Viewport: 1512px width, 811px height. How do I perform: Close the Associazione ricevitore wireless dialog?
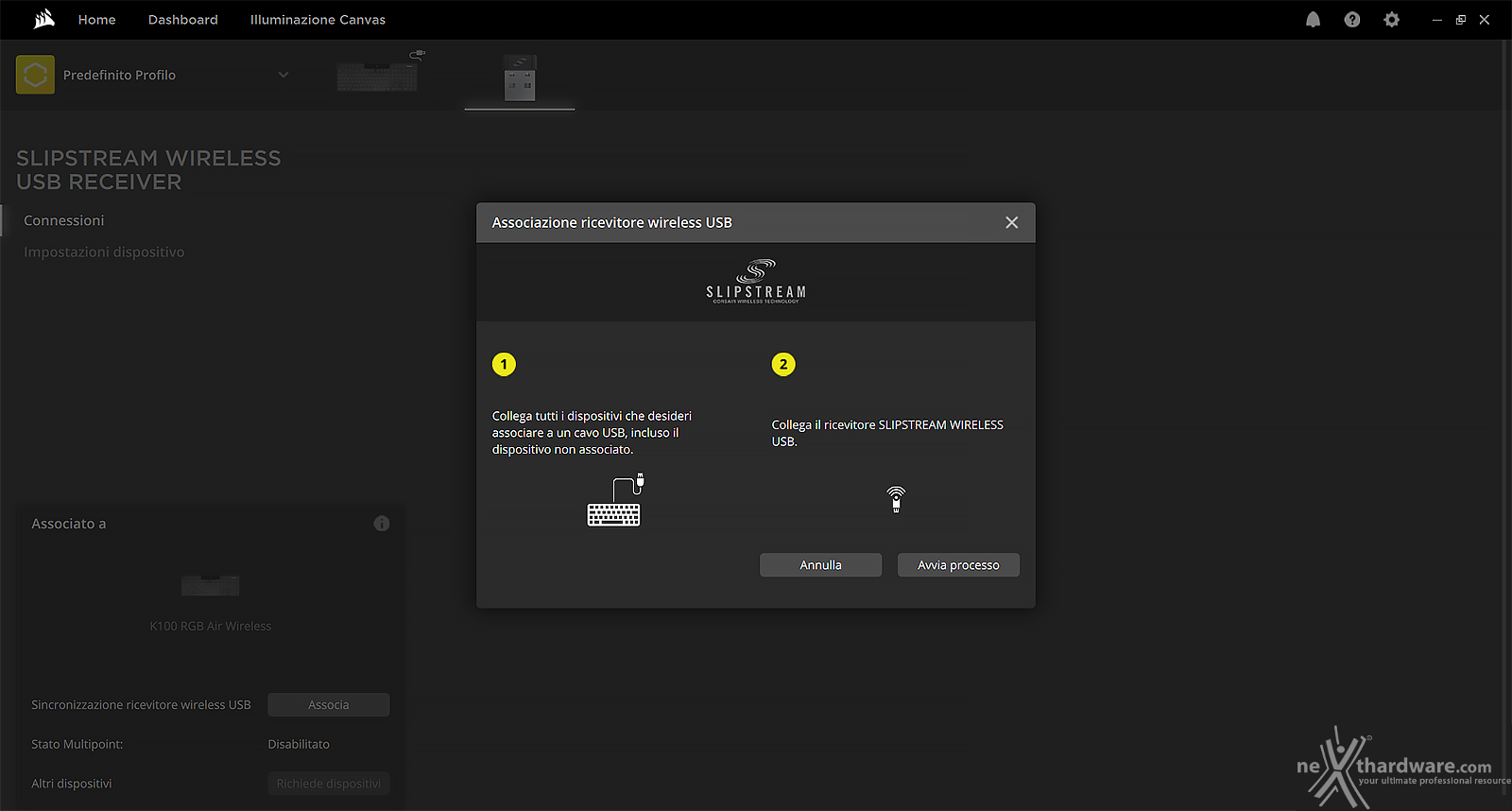pos(1011,222)
